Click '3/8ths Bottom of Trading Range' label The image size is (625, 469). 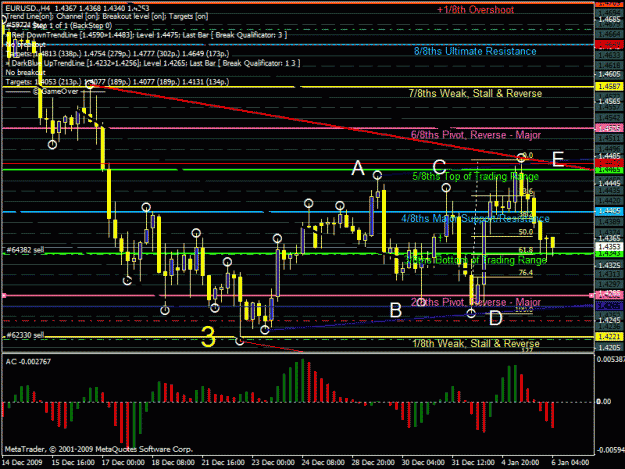[475, 260]
